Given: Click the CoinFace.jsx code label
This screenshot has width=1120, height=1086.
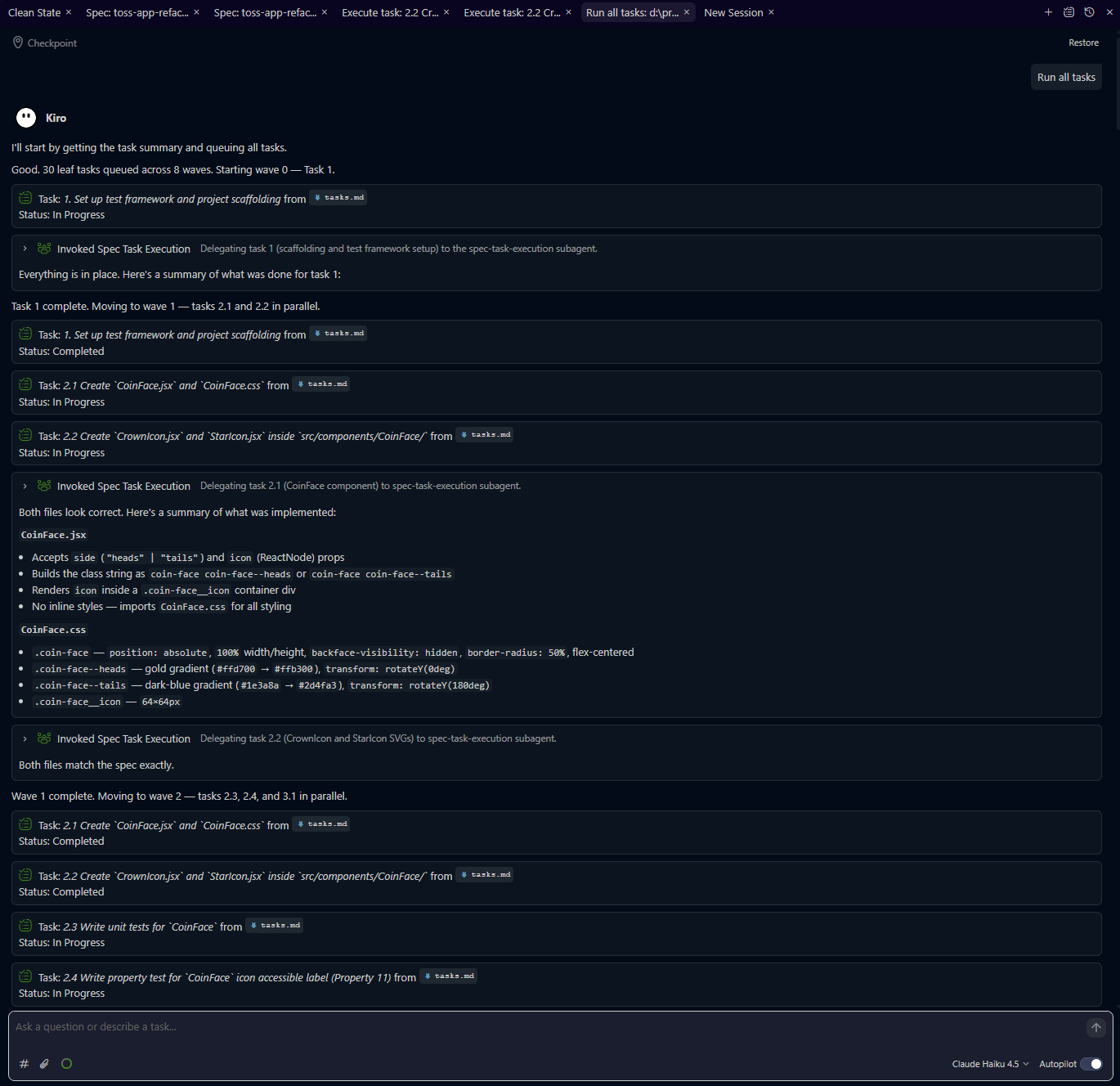Looking at the screenshot, I should (53, 535).
